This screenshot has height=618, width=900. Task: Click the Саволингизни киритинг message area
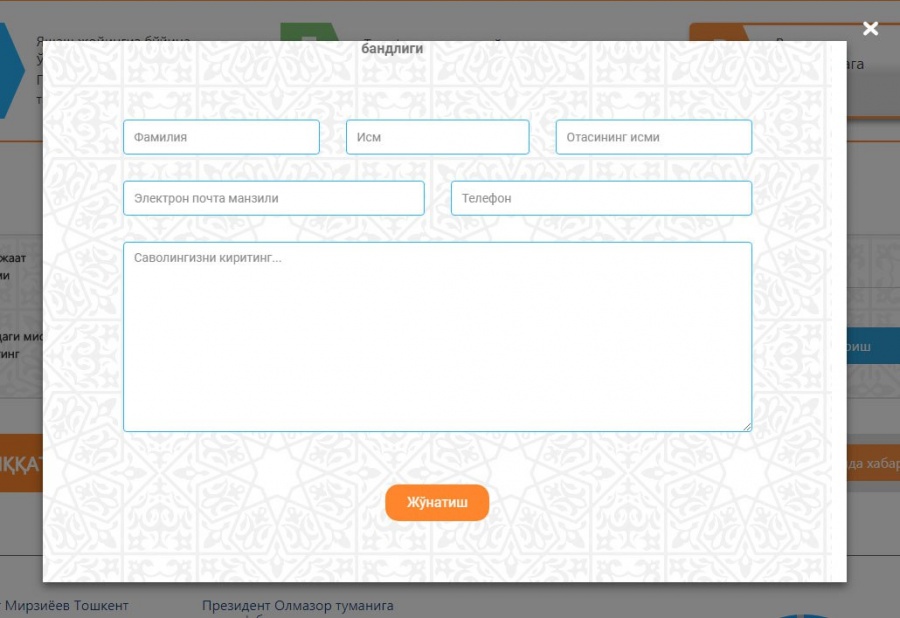click(437, 336)
